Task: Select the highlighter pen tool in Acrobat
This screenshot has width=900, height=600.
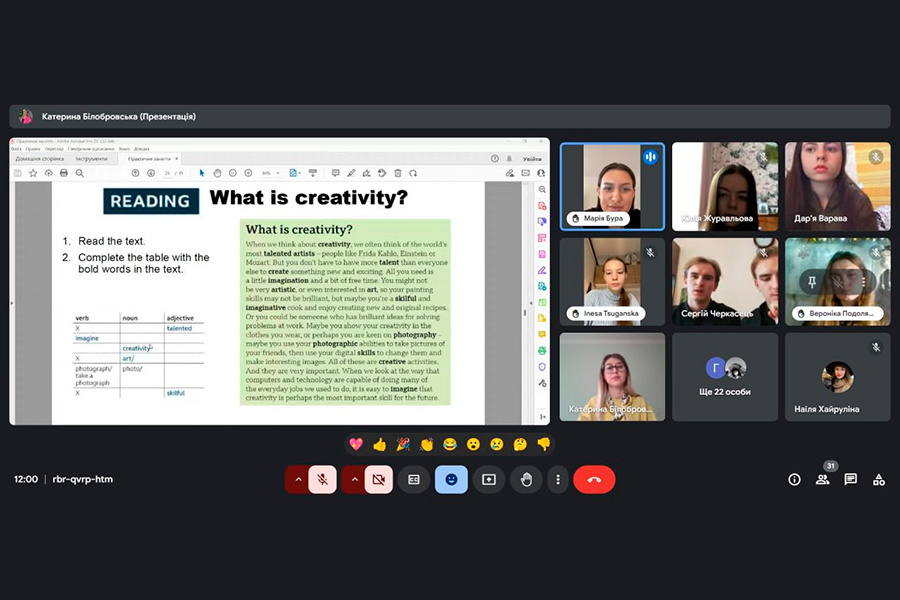Action: (351, 173)
